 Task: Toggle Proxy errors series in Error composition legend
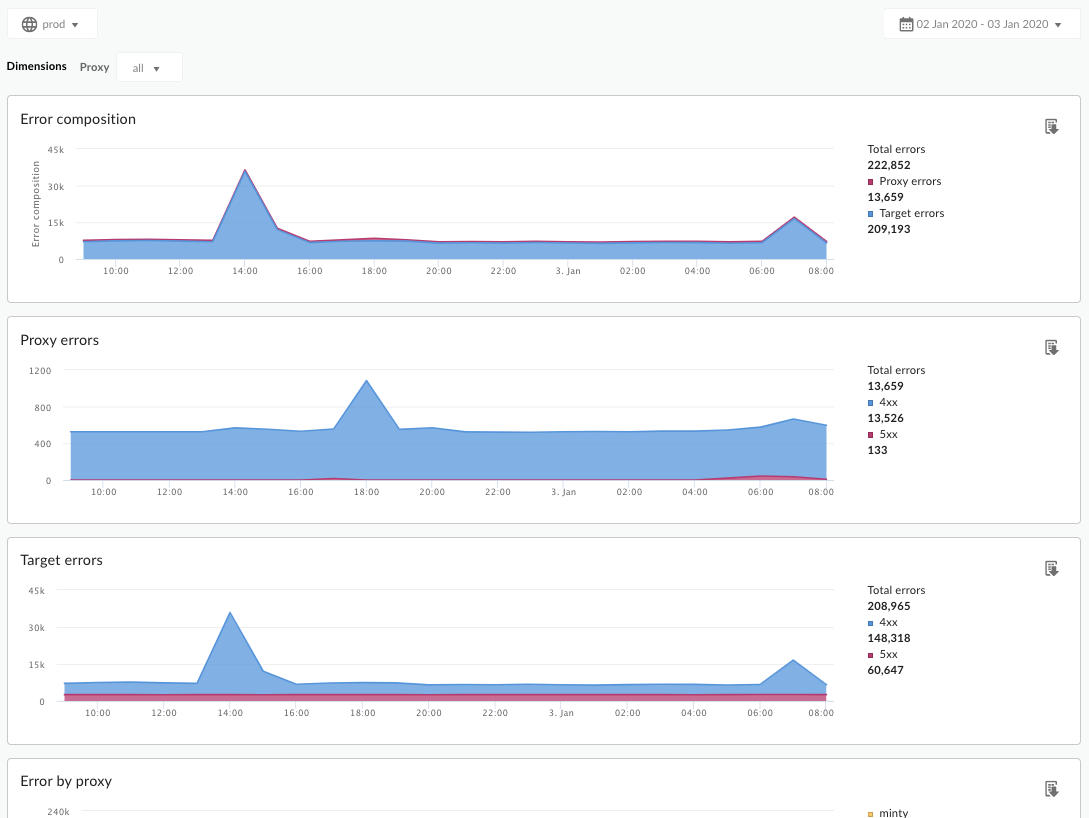[909, 181]
